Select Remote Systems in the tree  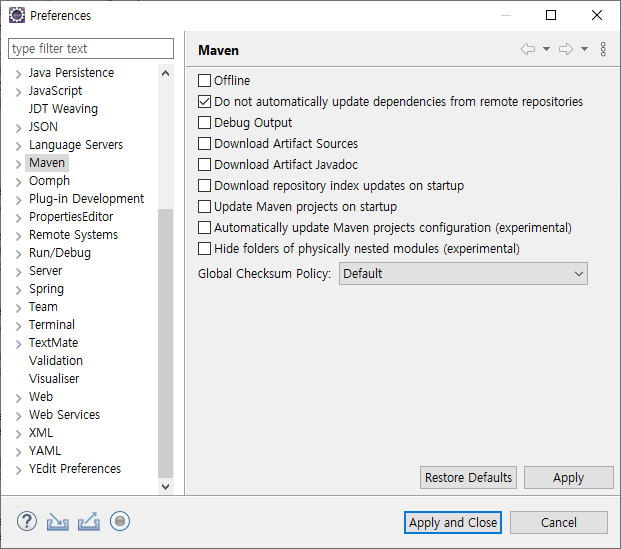click(73, 234)
